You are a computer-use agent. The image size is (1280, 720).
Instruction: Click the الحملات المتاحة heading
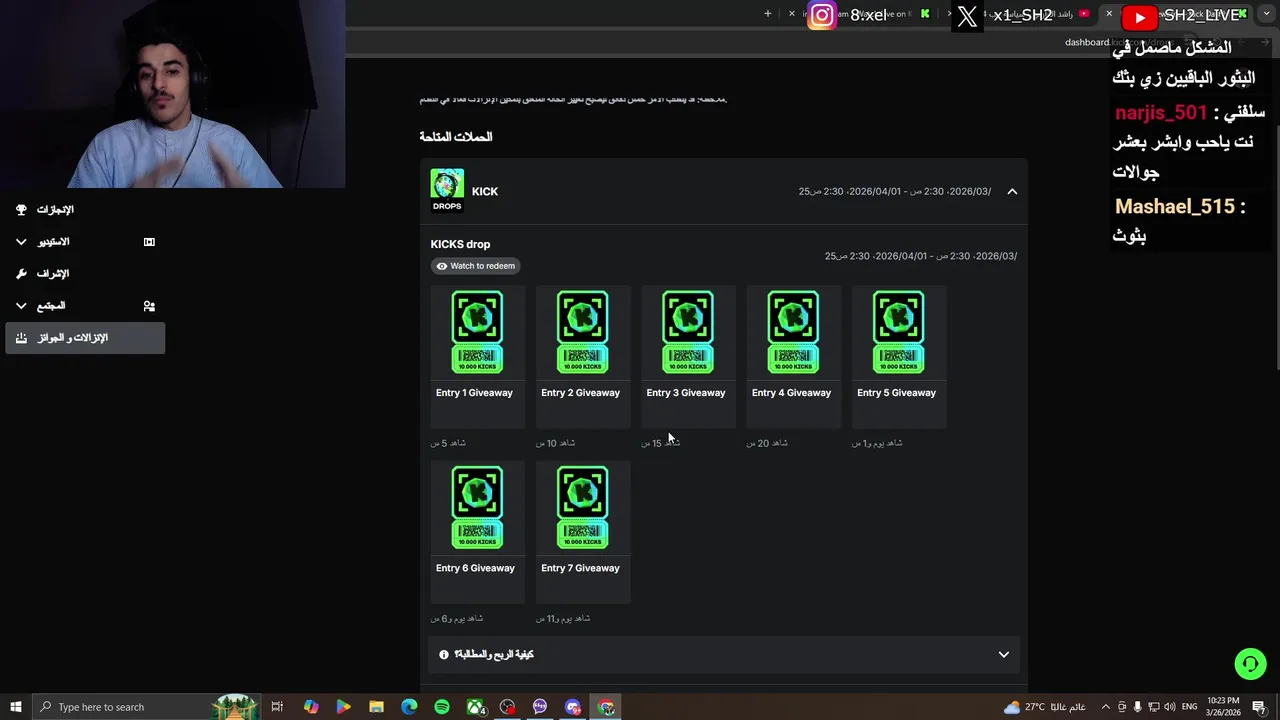coord(456,137)
